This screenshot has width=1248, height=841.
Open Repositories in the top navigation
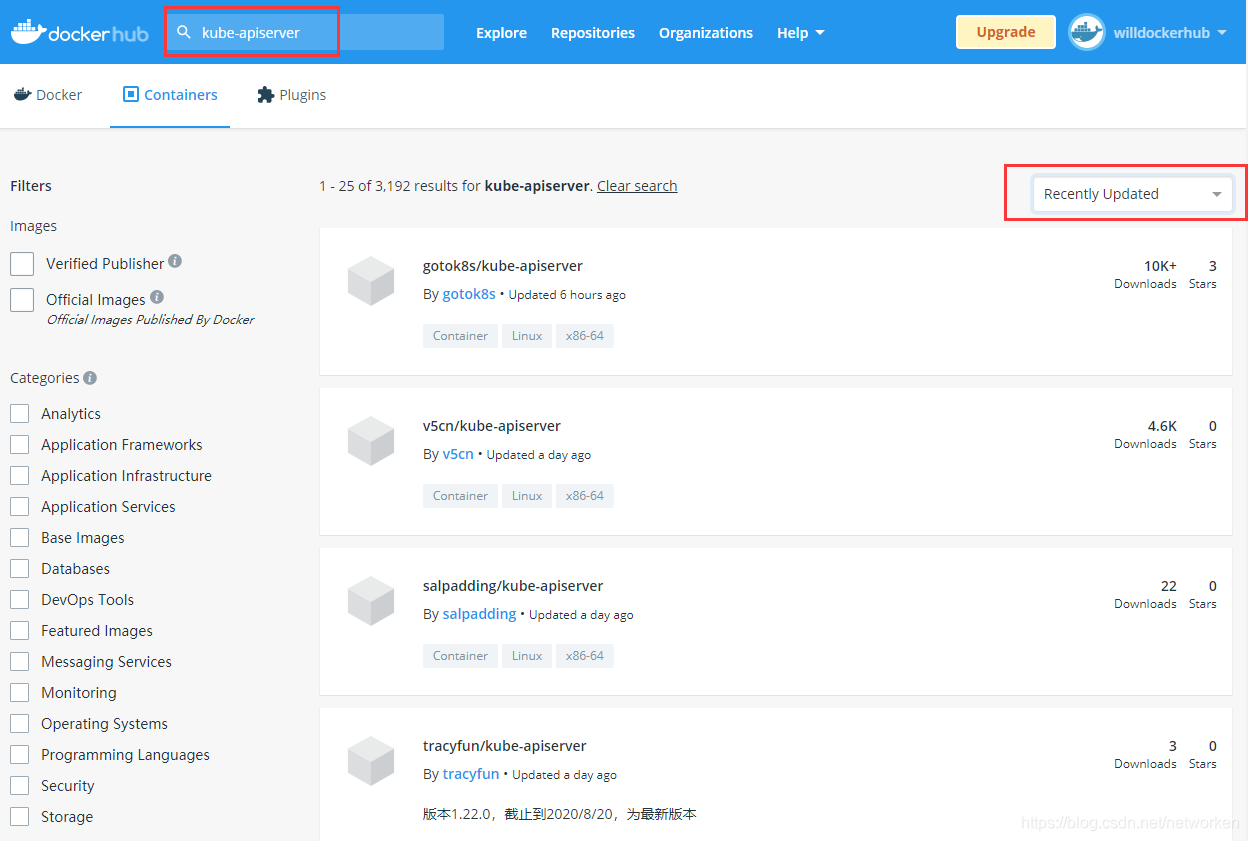[593, 33]
